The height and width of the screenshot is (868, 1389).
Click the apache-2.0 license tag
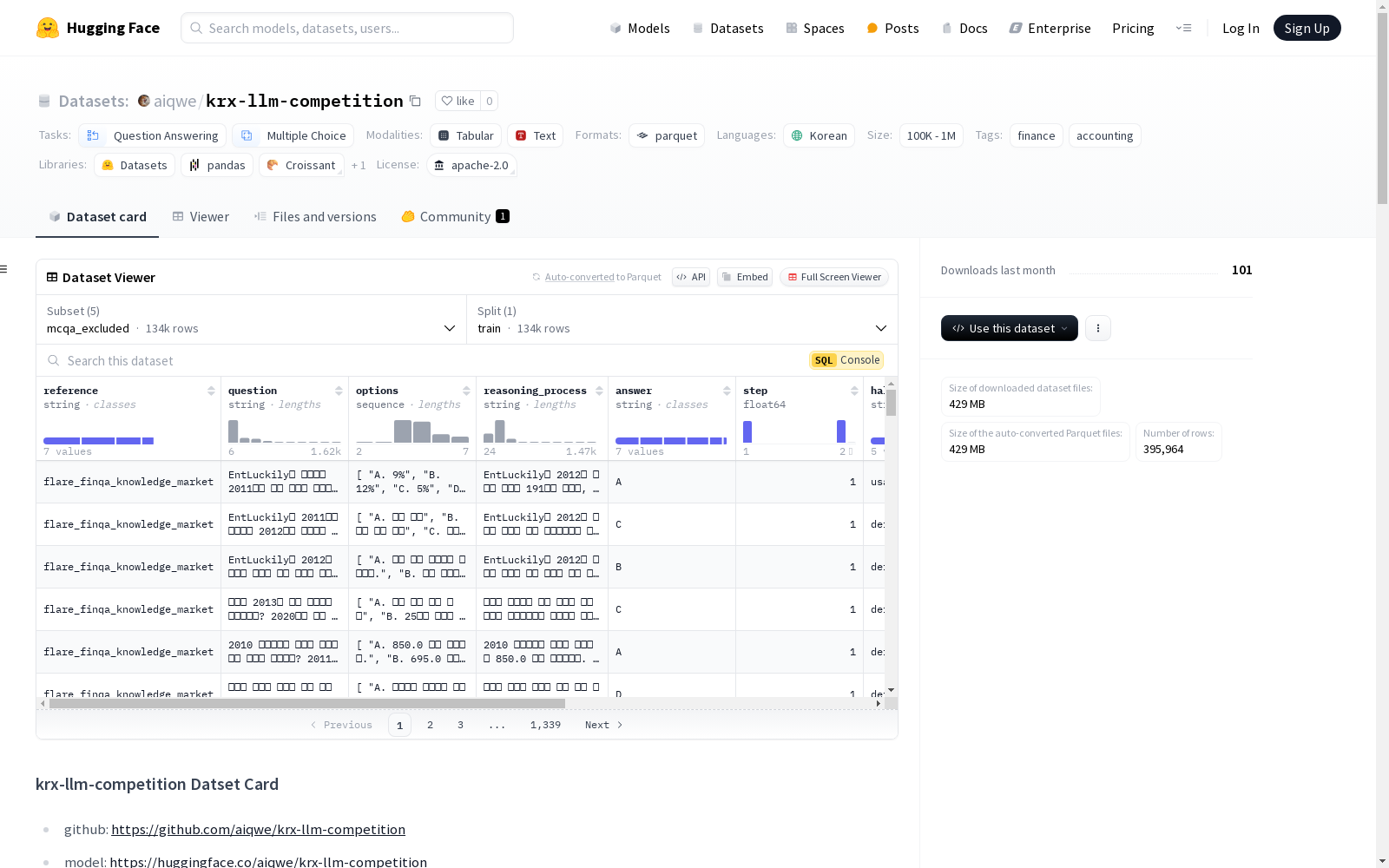click(471, 165)
